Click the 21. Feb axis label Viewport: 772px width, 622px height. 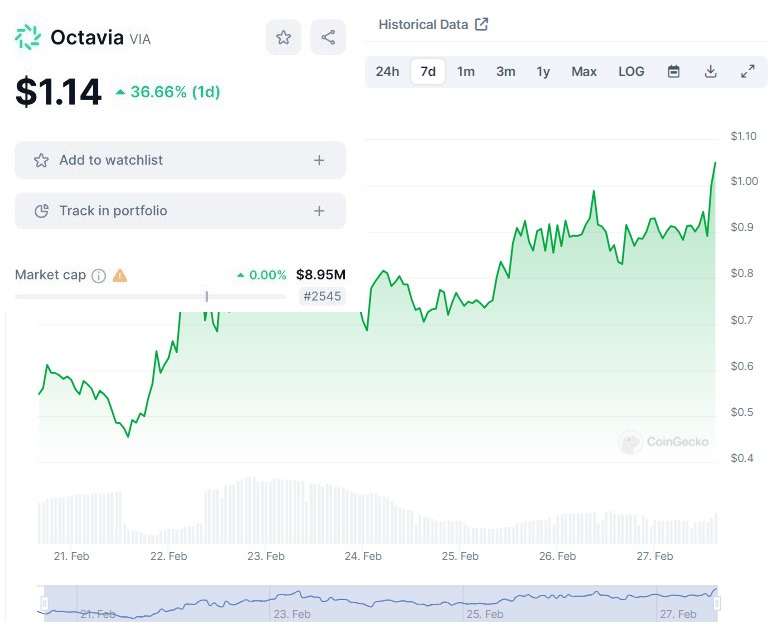click(71, 556)
